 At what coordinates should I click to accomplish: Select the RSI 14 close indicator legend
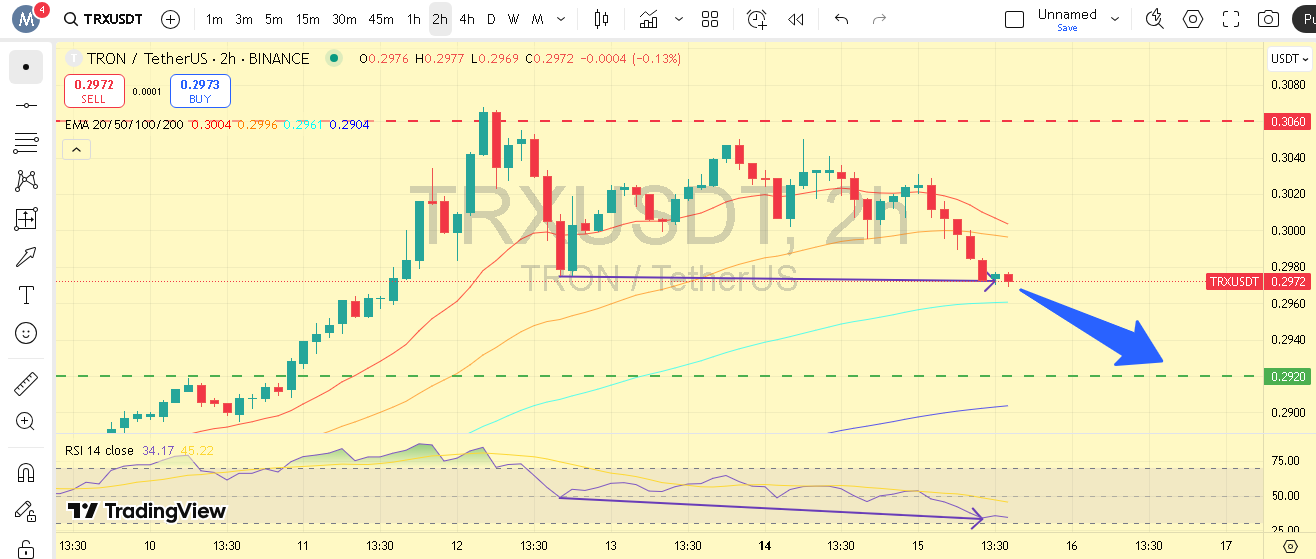(99, 451)
